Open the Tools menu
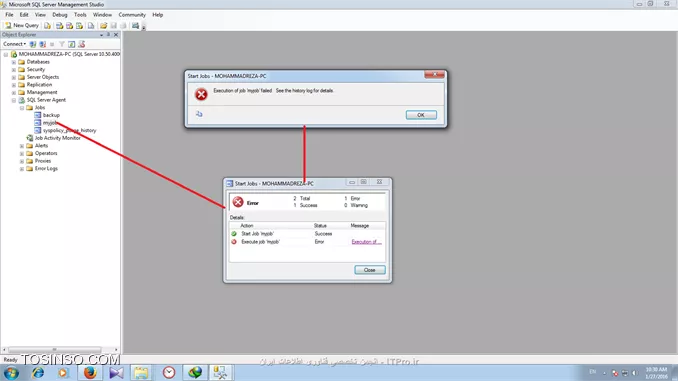 click(80, 15)
